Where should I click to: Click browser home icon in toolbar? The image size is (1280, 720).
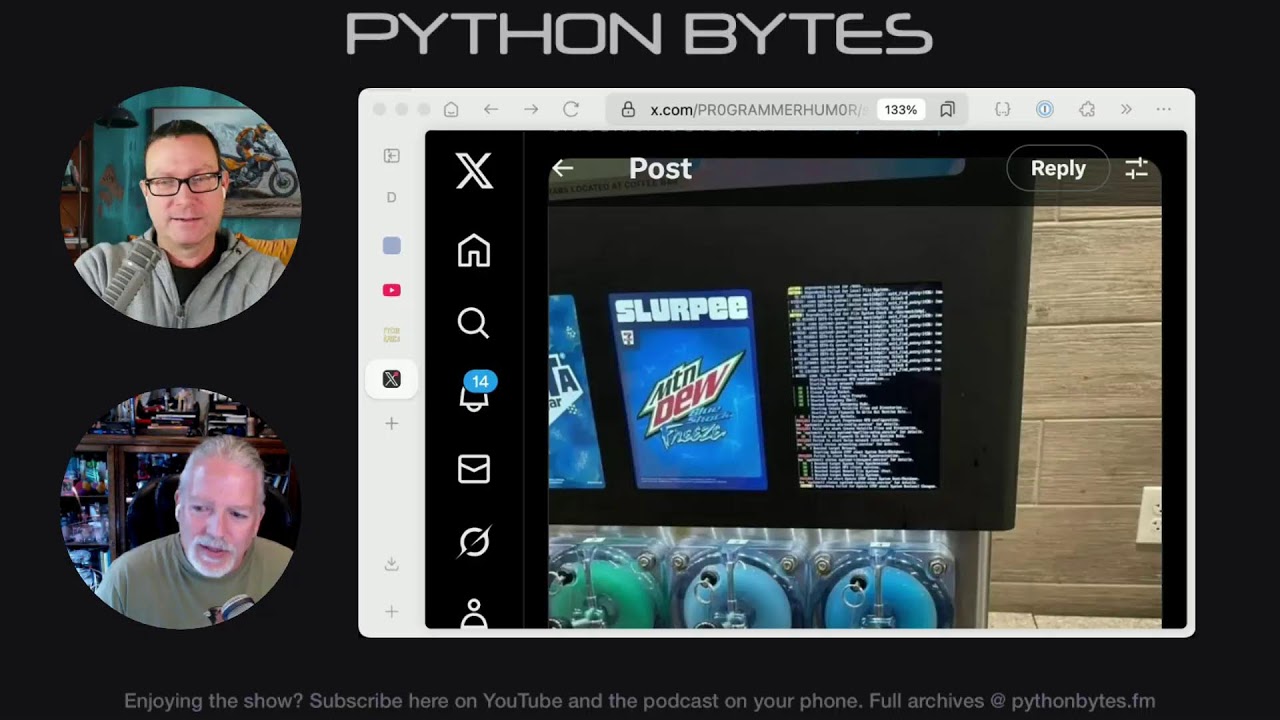[x=451, y=109]
